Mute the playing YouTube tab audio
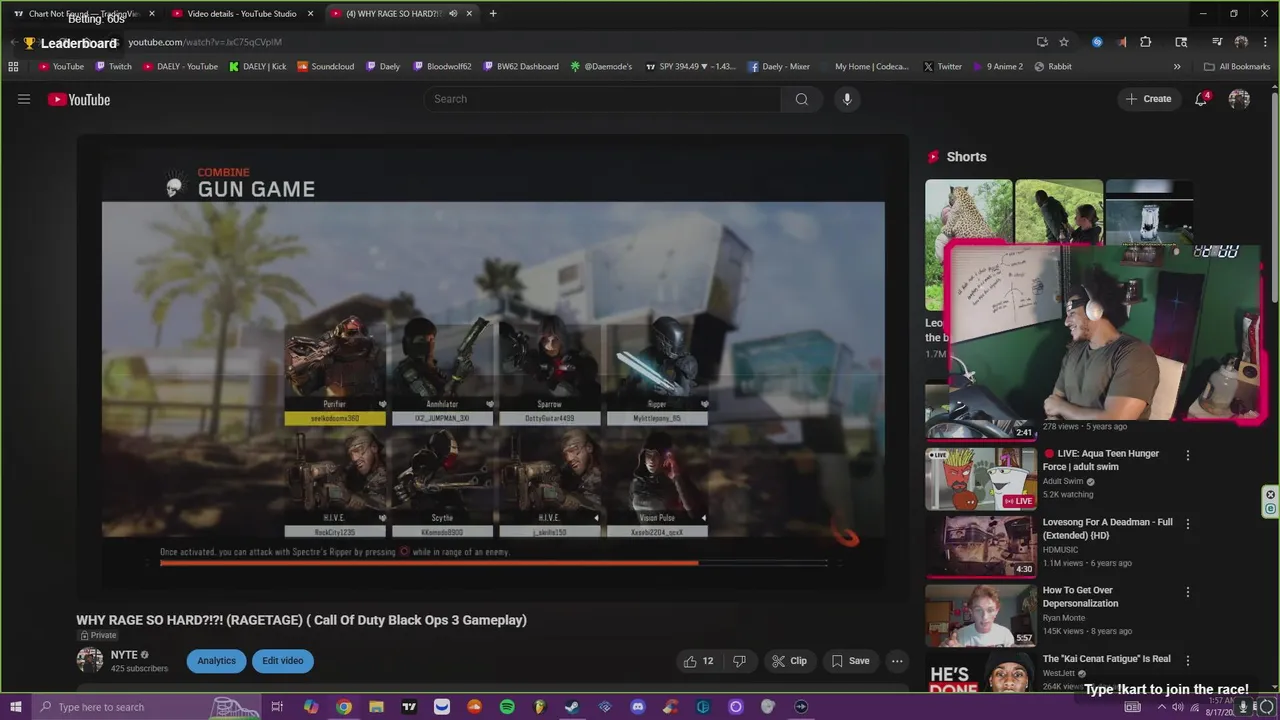The width and height of the screenshot is (1280, 720). click(453, 14)
